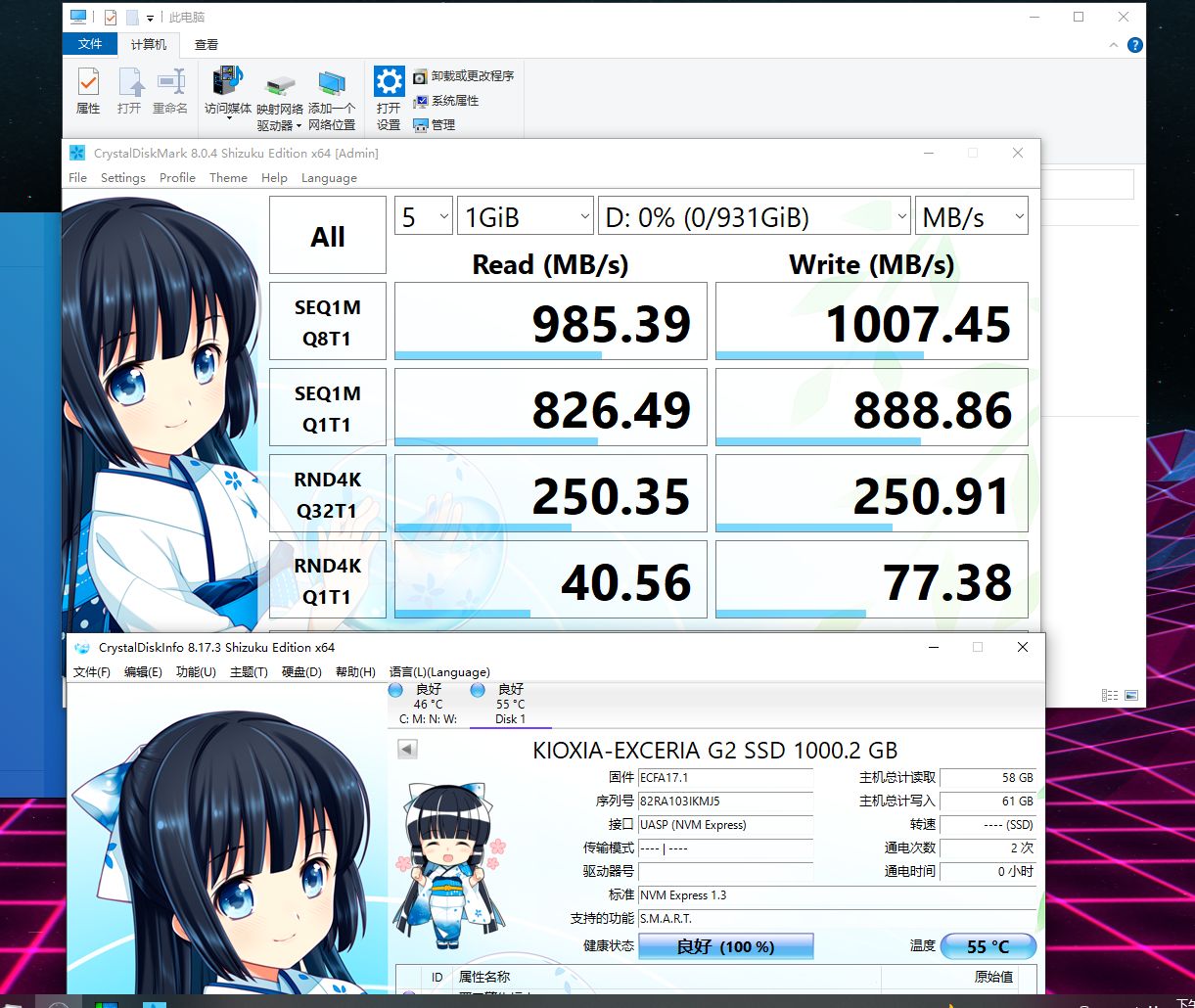The width and height of the screenshot is (1195, 1008).
Task: Open 语言(L)(Language) menu in CrystalDiskInfo
Action: (439, 672)
